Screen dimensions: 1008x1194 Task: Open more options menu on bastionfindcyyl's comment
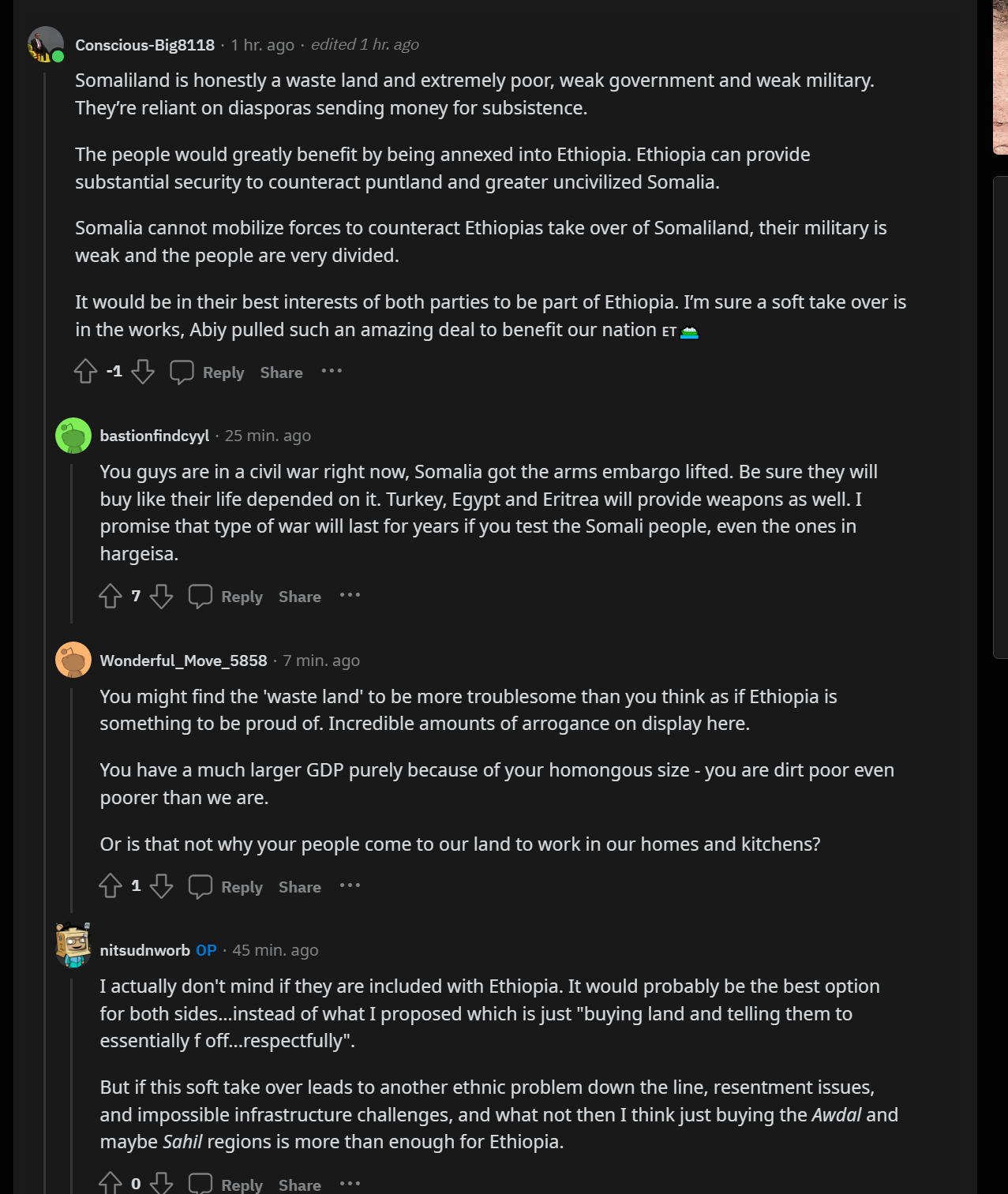(350, 595)
